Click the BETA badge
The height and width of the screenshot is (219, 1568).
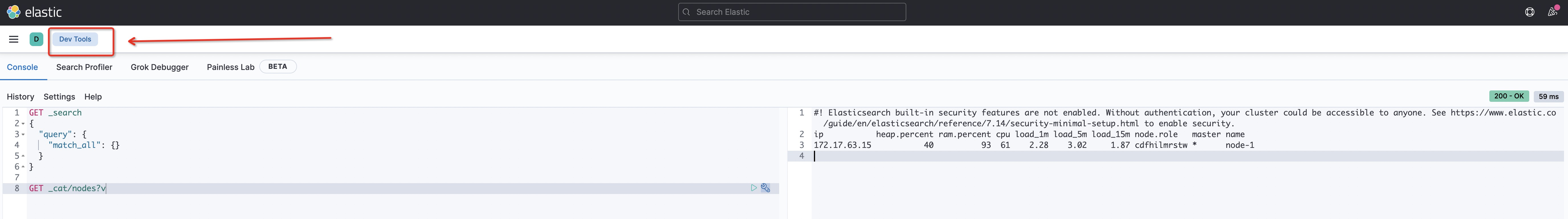point(278,67)
